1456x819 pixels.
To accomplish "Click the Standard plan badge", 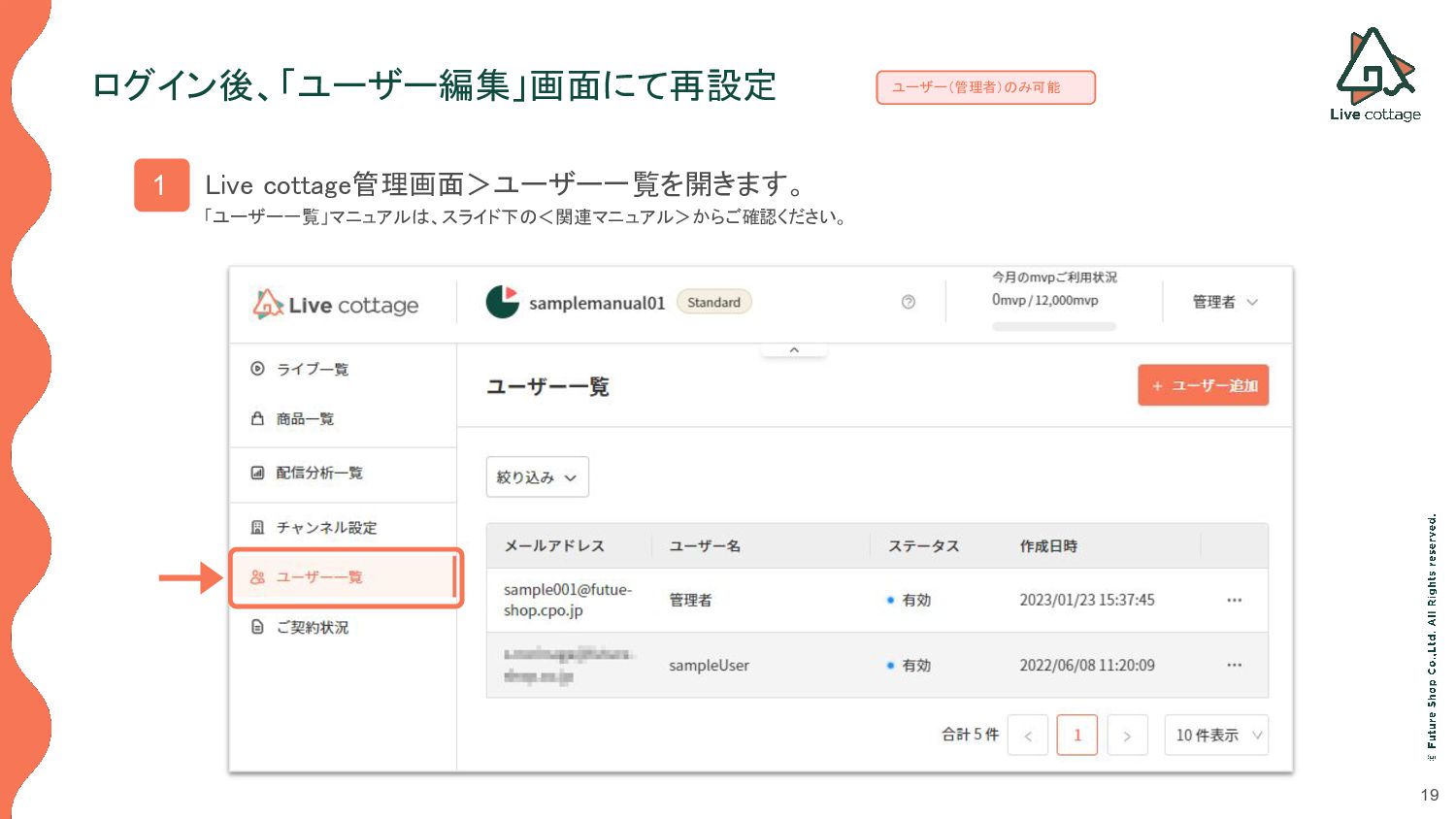I will (713, 302).
